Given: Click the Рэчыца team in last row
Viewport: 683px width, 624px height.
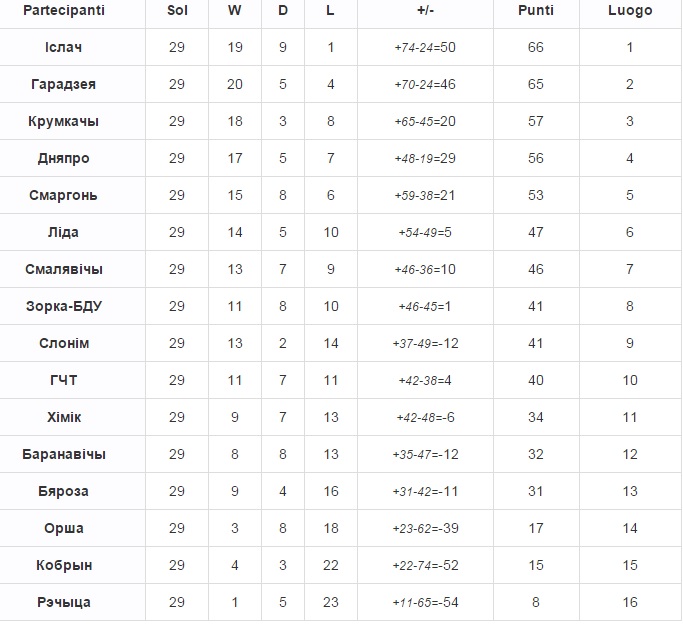Looking at the screenshot, I should [63, 603].
